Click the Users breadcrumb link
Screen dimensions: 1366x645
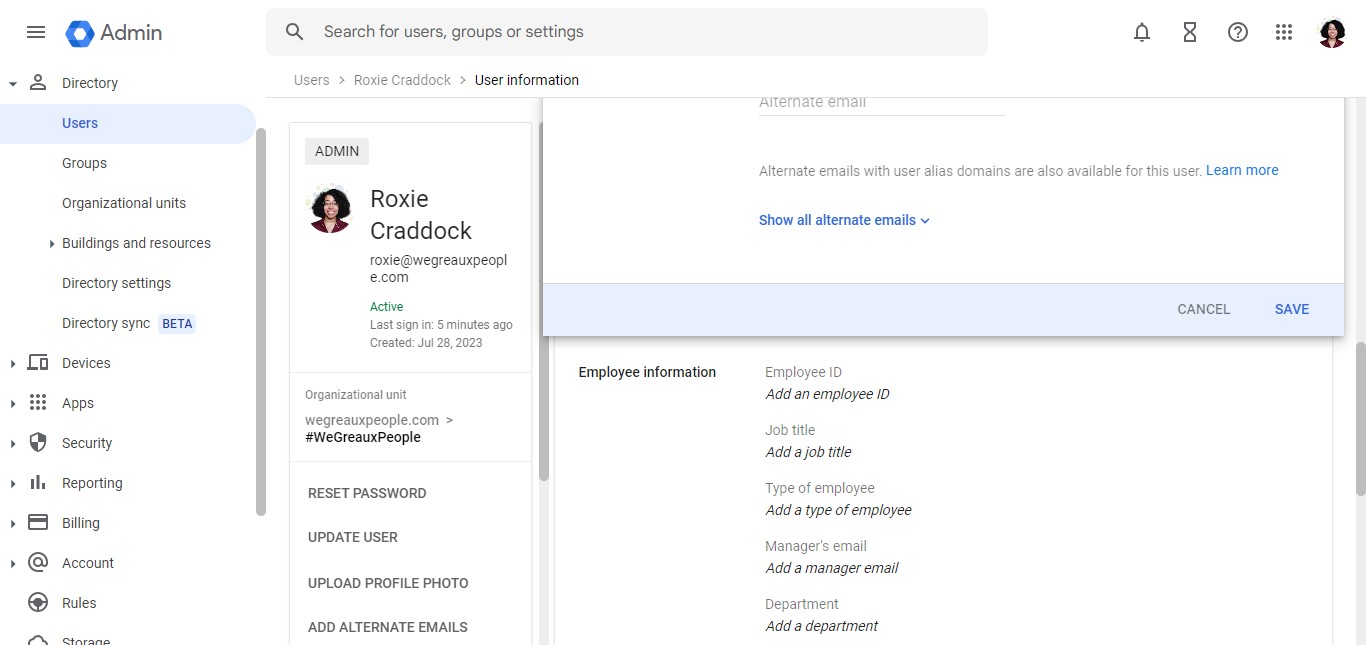[311, 80]
